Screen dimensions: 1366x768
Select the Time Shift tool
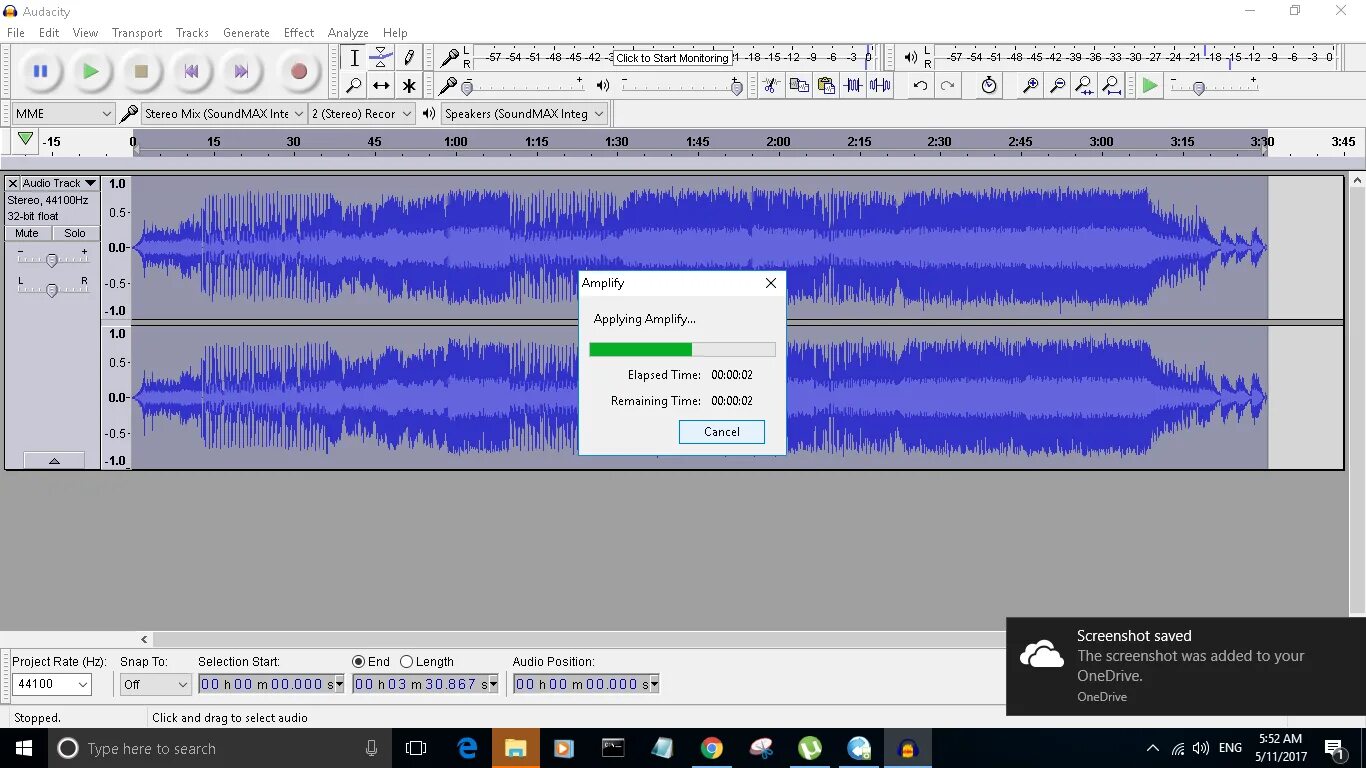(x=381, y=86)
